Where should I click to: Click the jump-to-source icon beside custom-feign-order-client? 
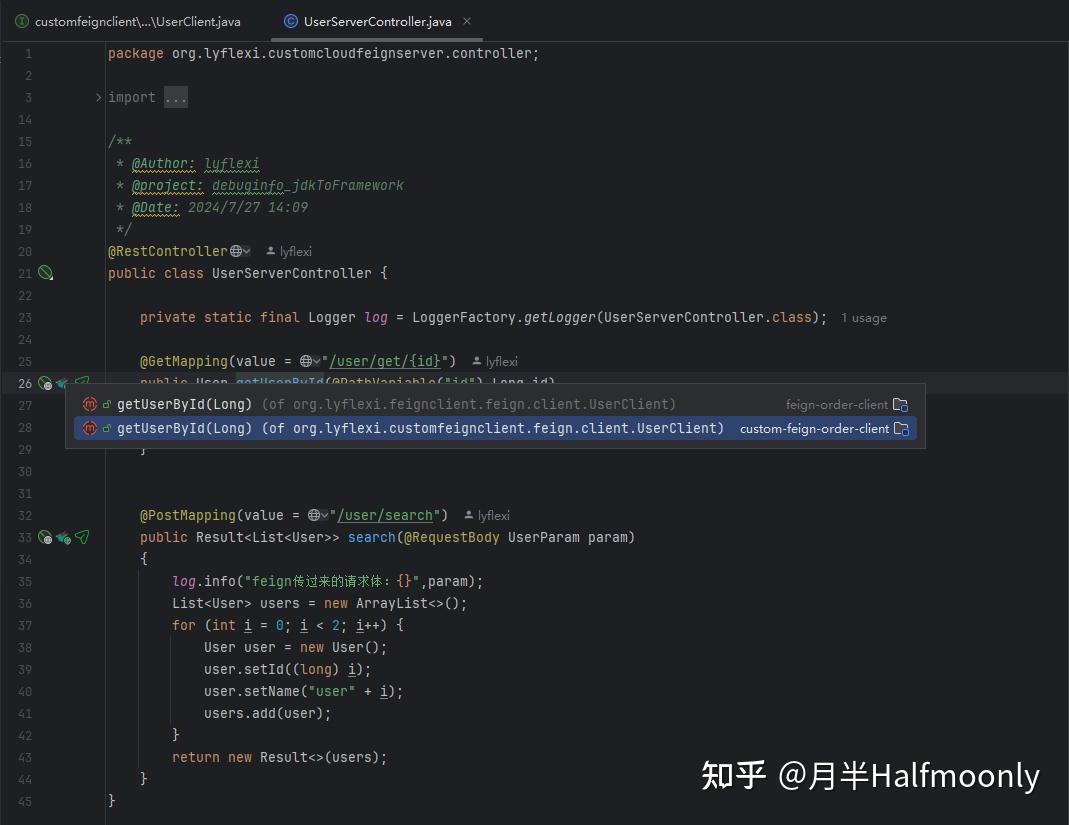[901, 428]
